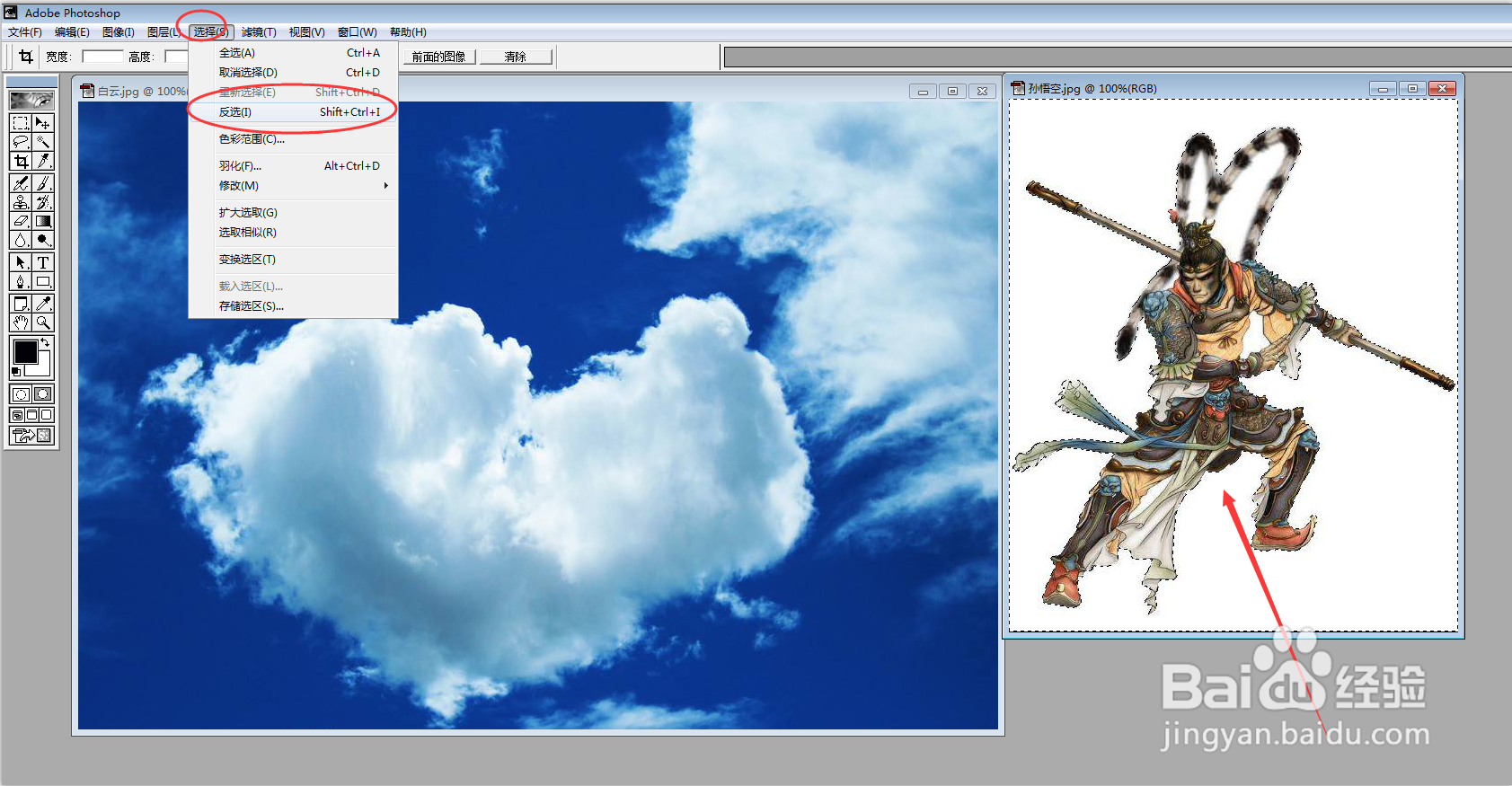Choose 羽化(F)... feather option
Viewport: 1512px width, 786px height.
click(x=293, y=166)
